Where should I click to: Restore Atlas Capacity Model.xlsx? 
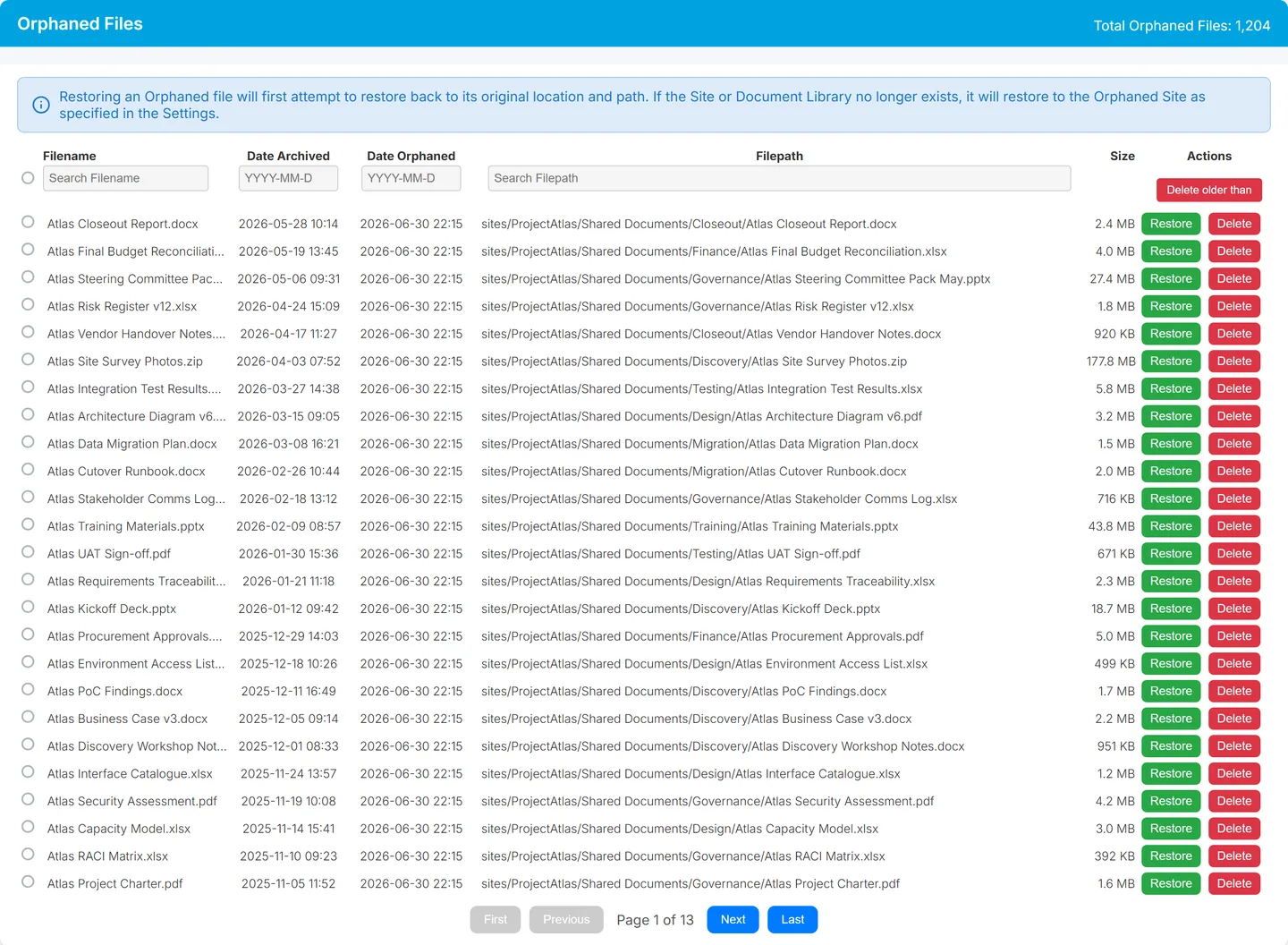(x=1171, y=829)
